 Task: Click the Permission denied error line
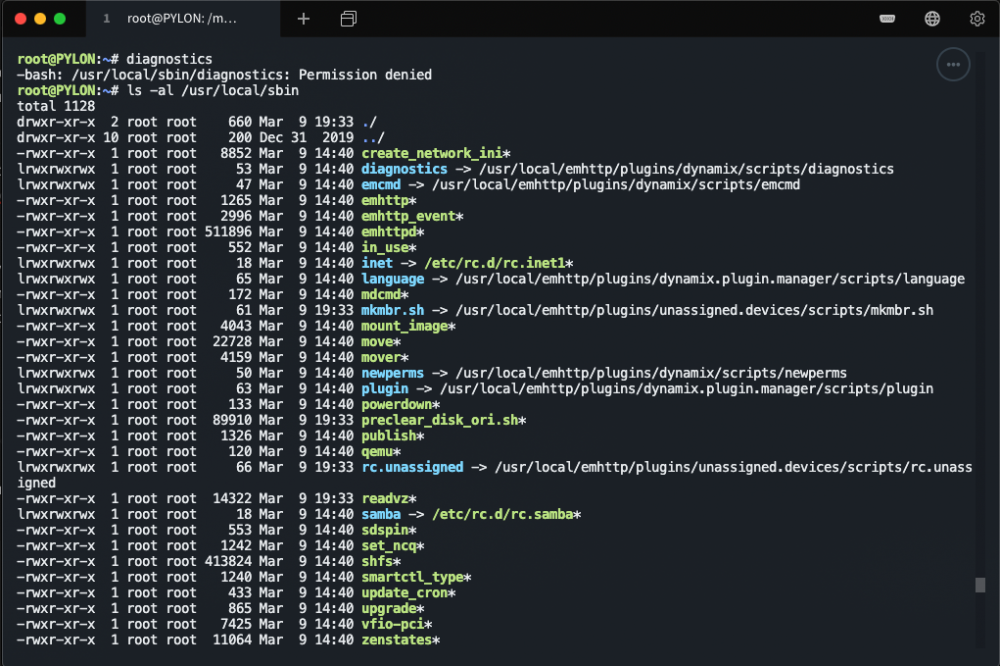click(x=224, y=75)
